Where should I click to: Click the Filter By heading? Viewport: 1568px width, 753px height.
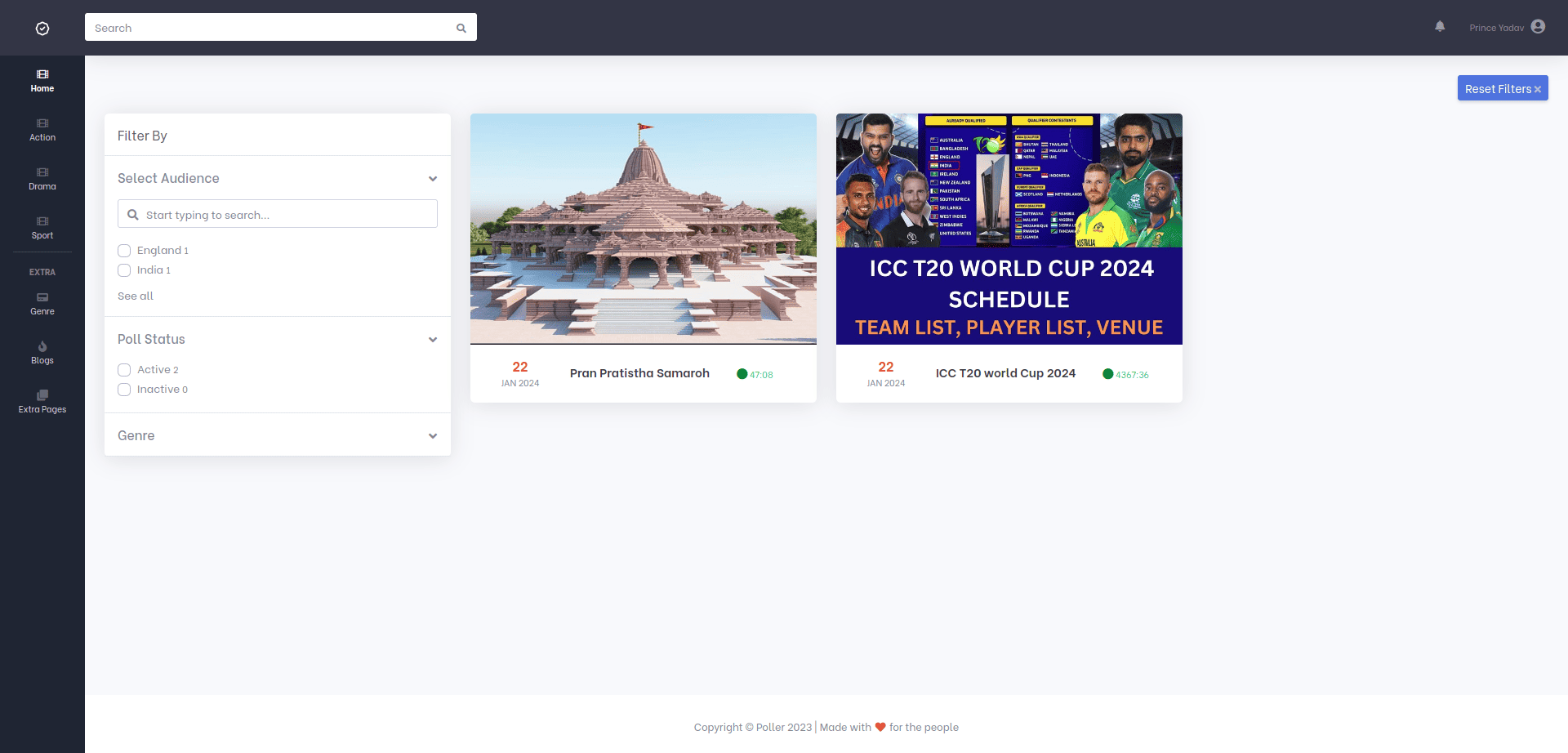pyautogui.click(x=142, y=136)
